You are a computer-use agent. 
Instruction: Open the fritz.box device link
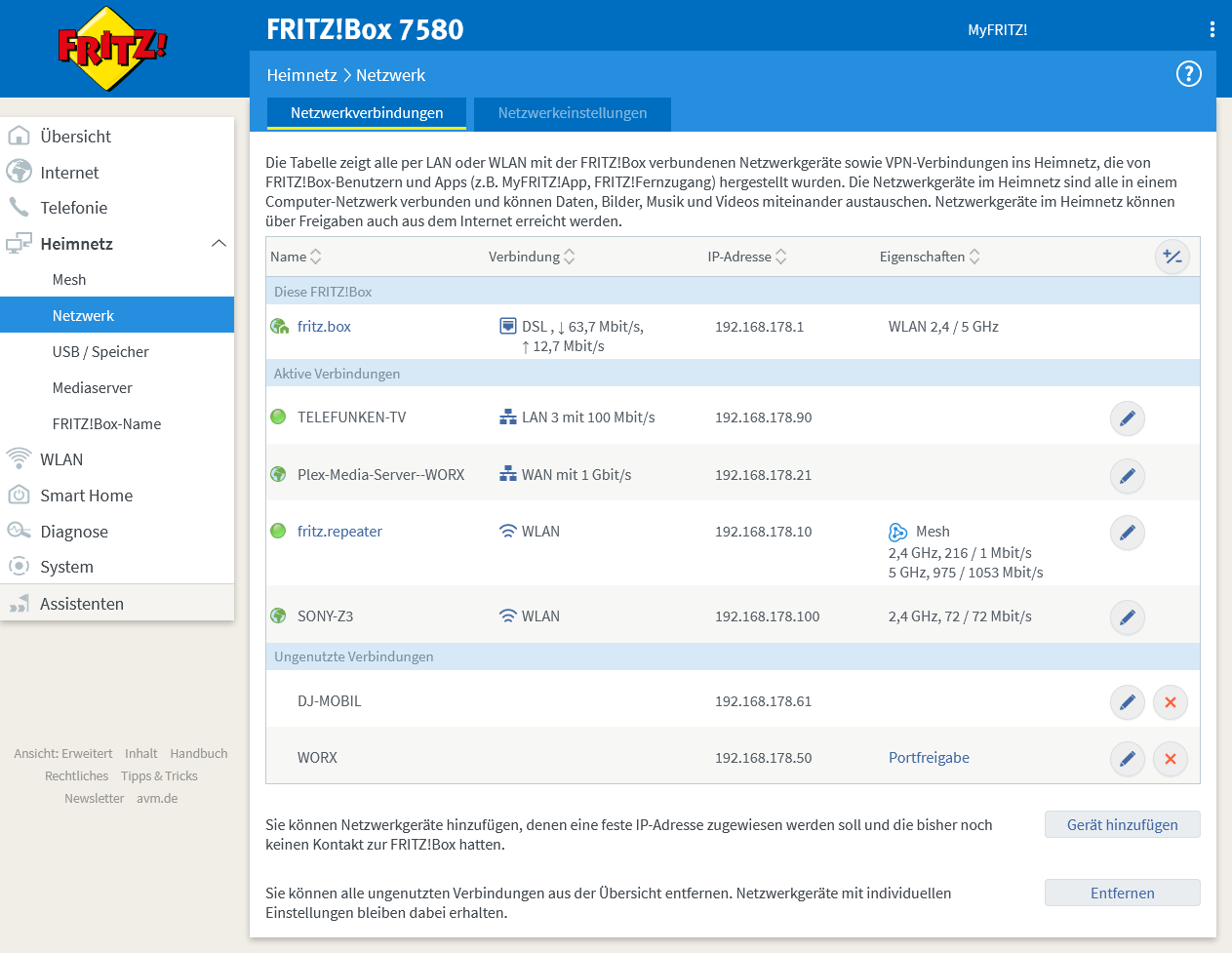pyautogui.click(x=324, y=326)
